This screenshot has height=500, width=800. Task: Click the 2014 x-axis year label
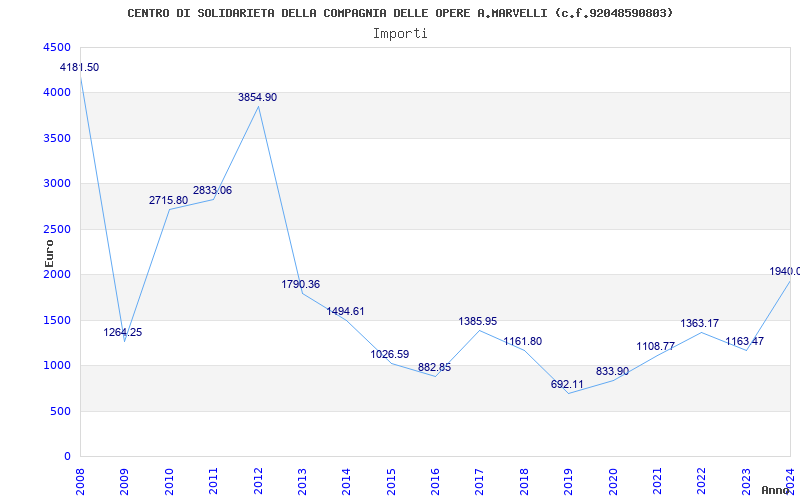[346, 481]
